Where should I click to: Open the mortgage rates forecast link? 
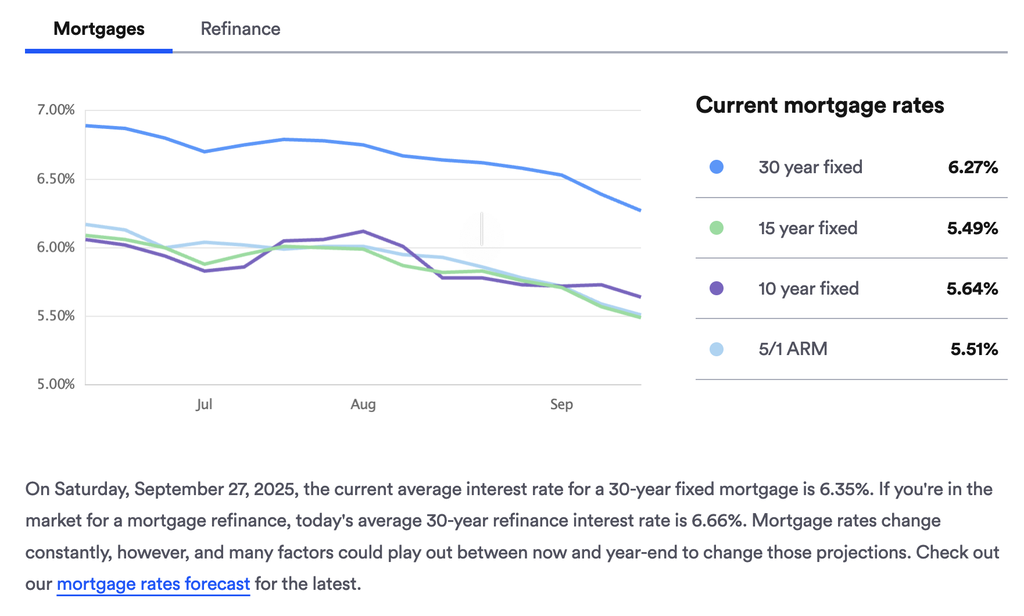pyautogui.click(x=153, y=583)
